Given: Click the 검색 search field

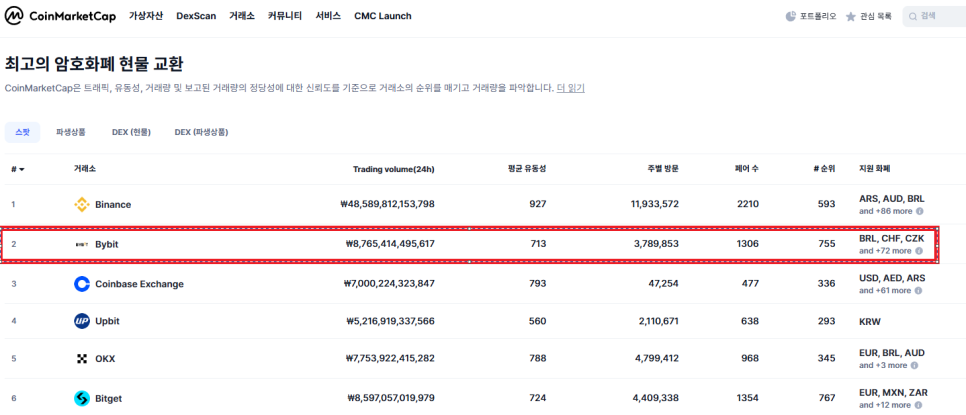Looking at the screenshot, I should pyautogui.click(x=935, y=16).
